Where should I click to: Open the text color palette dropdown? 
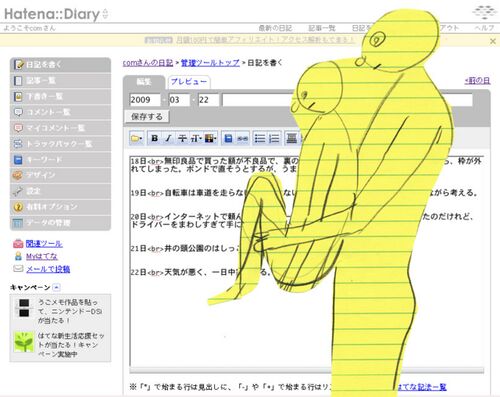click(210, 138)
